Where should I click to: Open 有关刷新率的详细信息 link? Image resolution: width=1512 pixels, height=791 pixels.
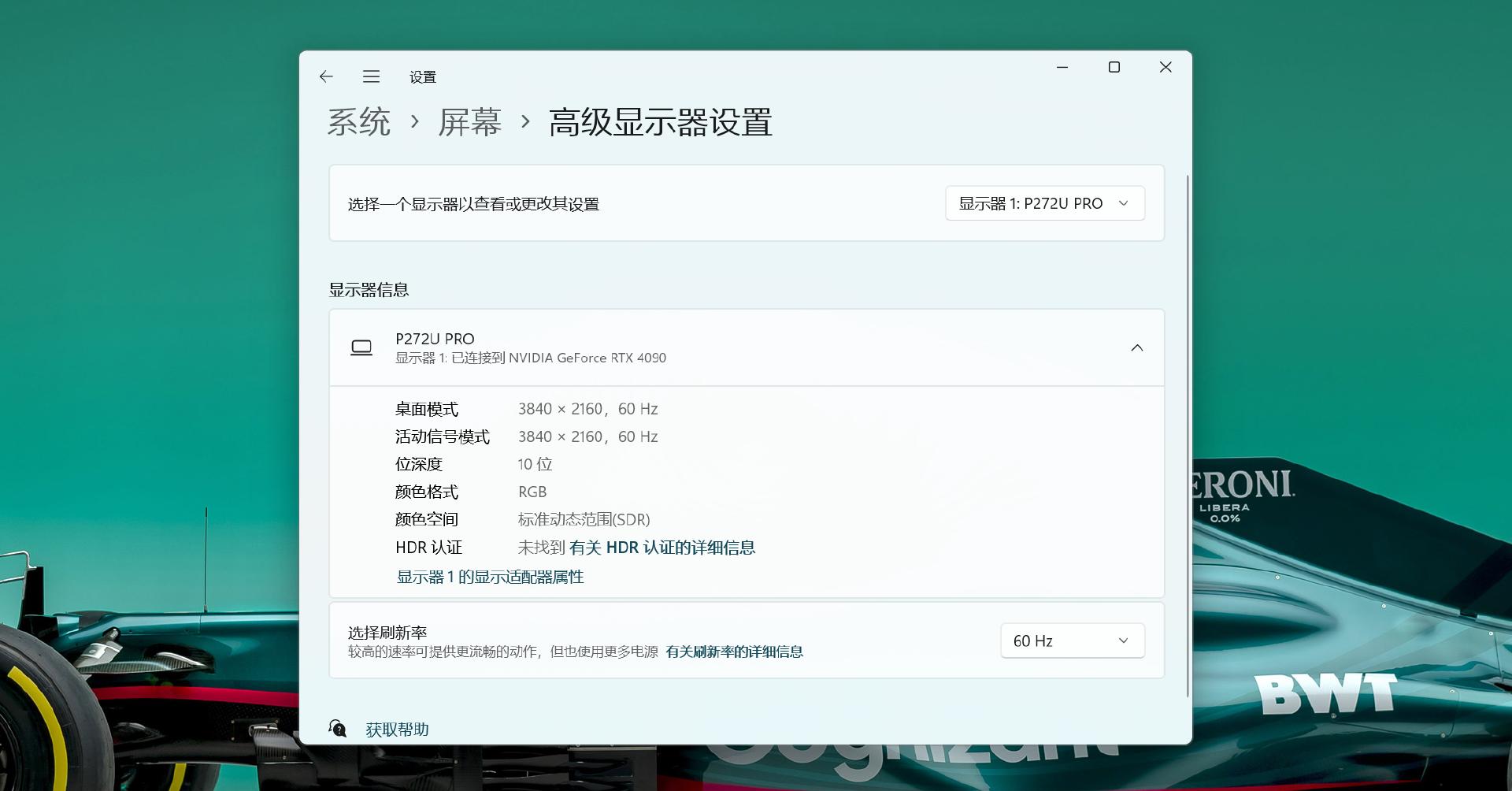pyautogui.click(x=734, y=652)
